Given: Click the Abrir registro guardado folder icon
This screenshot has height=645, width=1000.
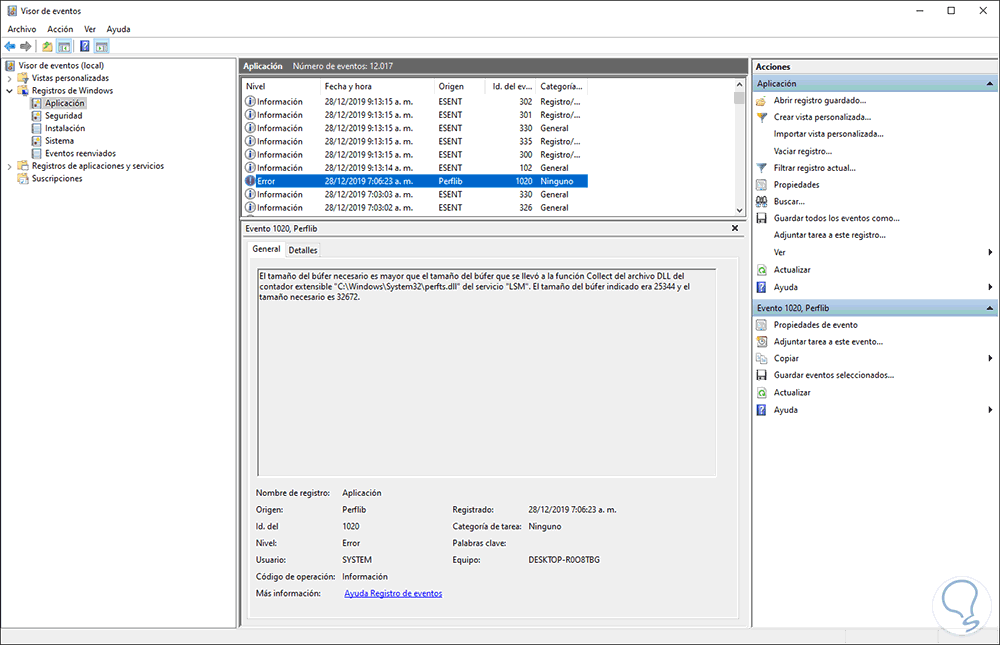Looking at the screenshot, I should tap(762, 101).
